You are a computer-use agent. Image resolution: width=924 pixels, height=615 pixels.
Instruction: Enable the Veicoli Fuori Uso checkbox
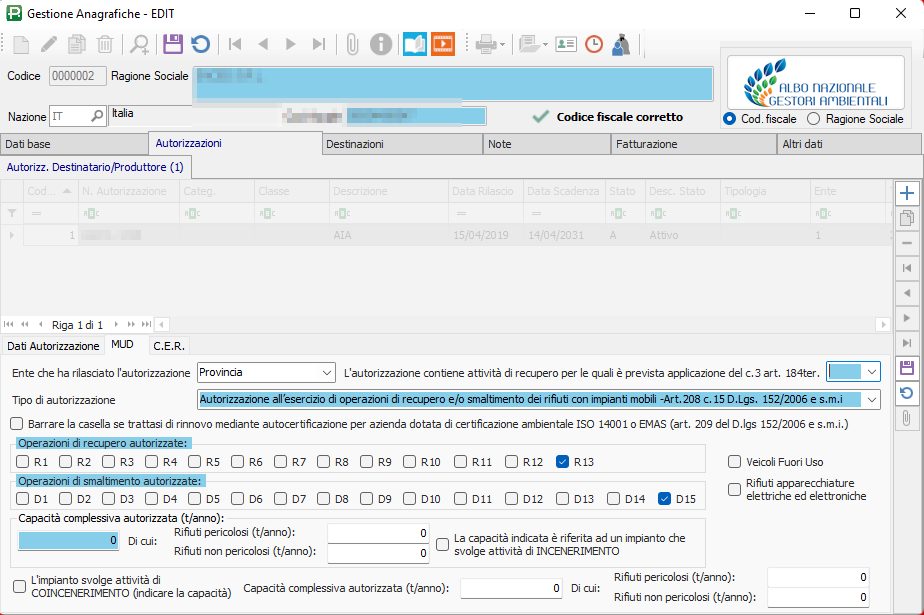pyautogui.click(x=736, y=462)
